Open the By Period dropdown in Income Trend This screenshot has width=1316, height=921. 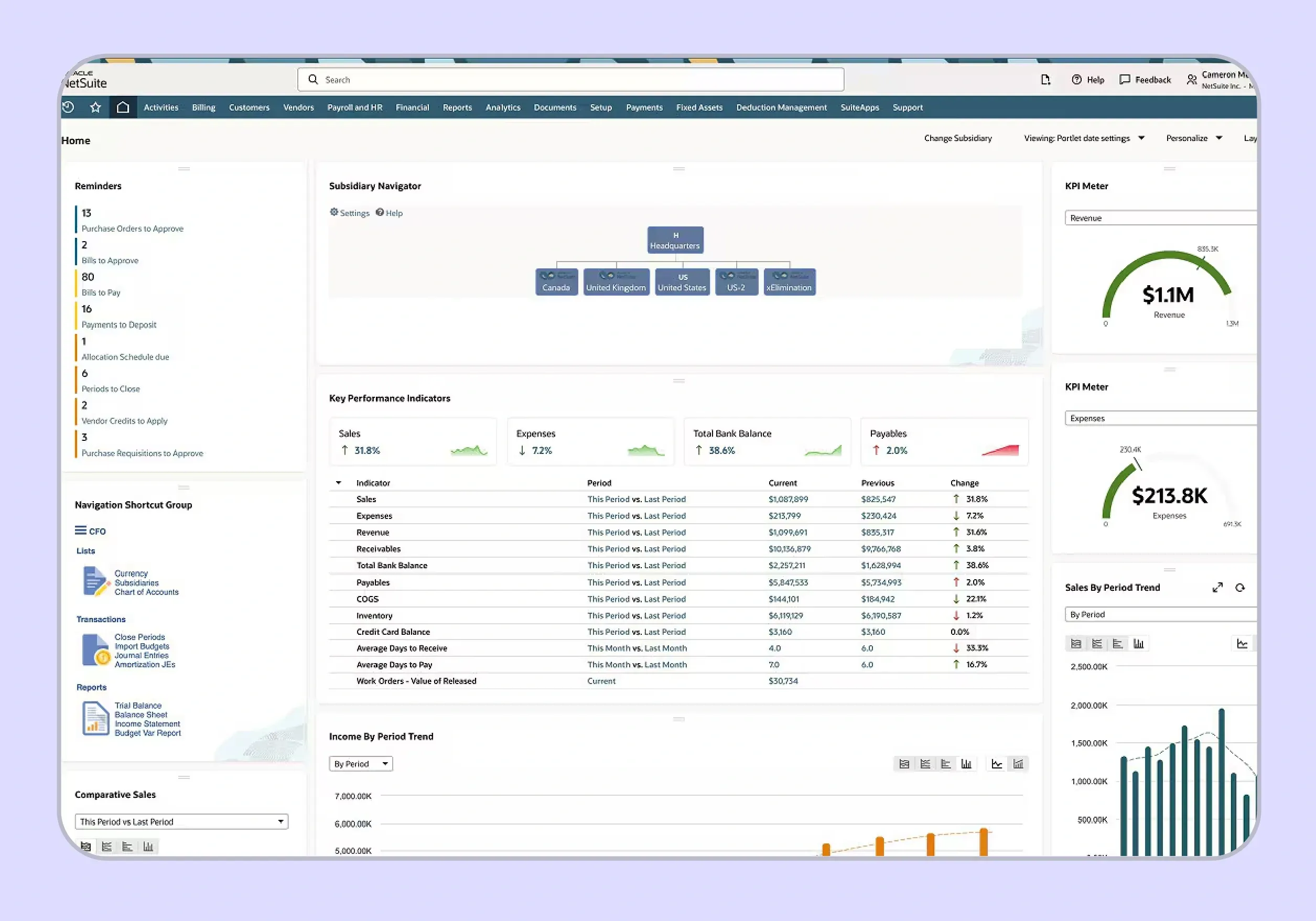361,764
